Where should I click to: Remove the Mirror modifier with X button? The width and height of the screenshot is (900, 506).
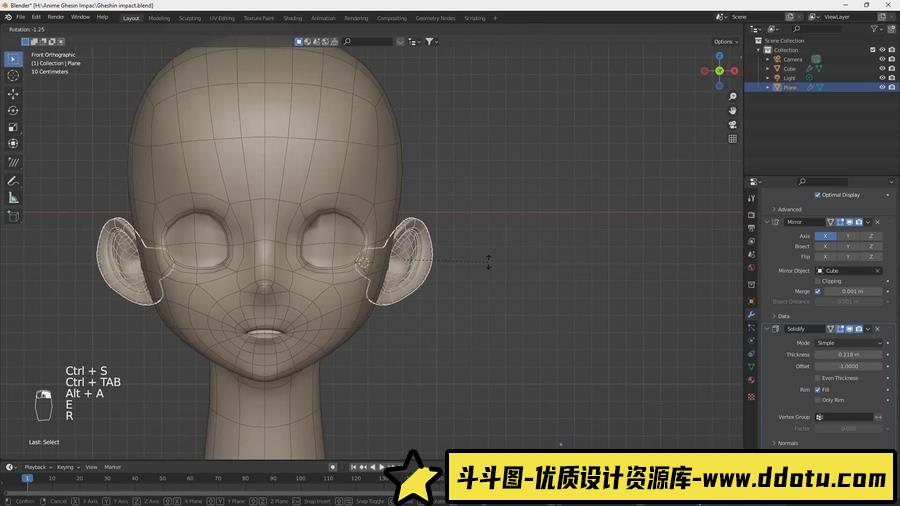tap(878, 222)
